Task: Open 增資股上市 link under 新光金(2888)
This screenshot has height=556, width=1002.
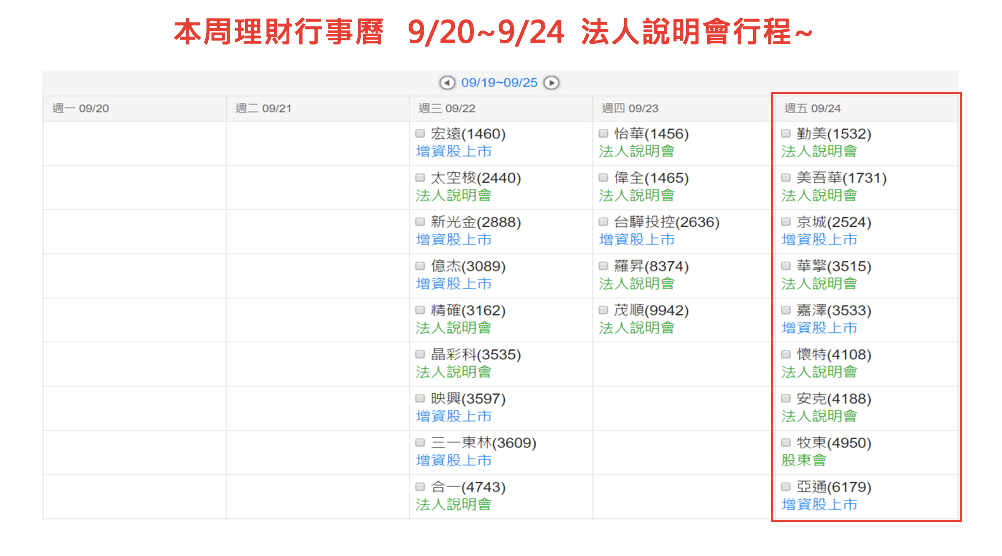Action: [453, 239]
